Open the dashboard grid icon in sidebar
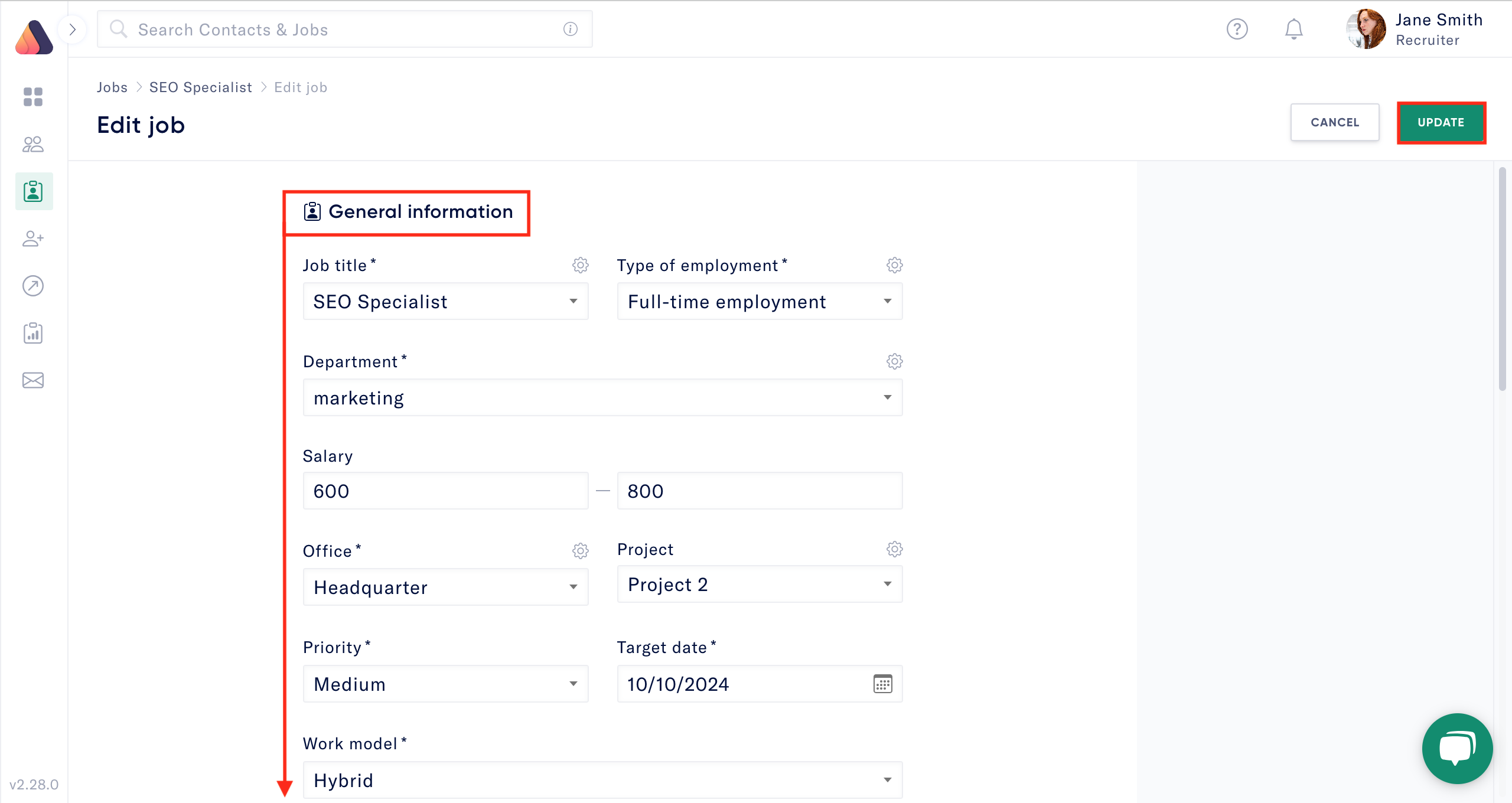Image resolution: width=1512 pixels, height=803 pixels. click(33, 97)
